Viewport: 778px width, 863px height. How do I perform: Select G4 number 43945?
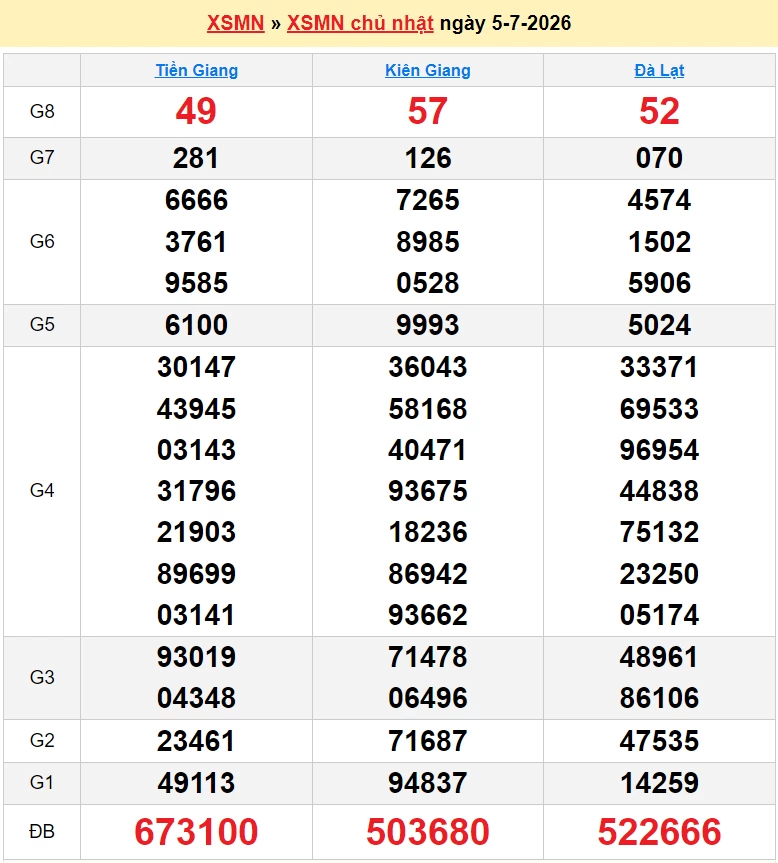point(196,409)
